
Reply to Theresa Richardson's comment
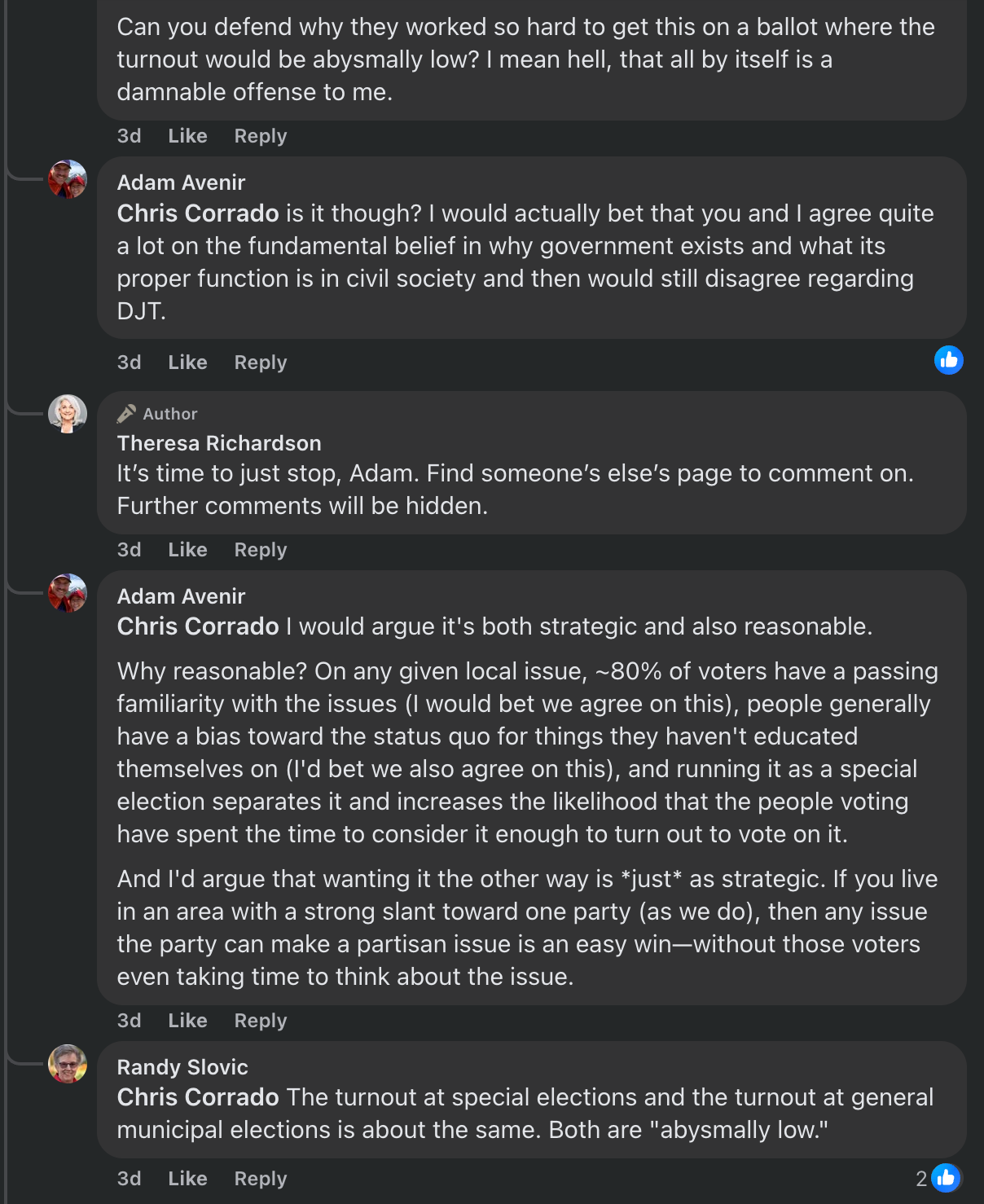259,549
